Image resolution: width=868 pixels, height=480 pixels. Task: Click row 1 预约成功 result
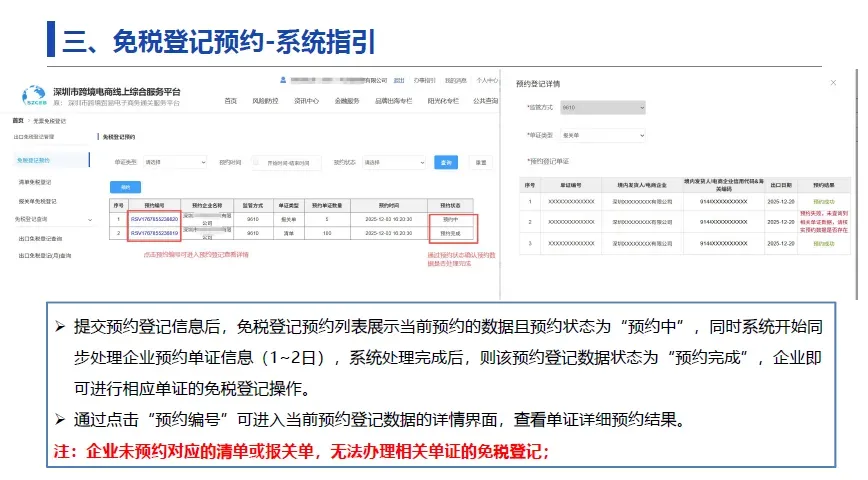pos(824,202)
